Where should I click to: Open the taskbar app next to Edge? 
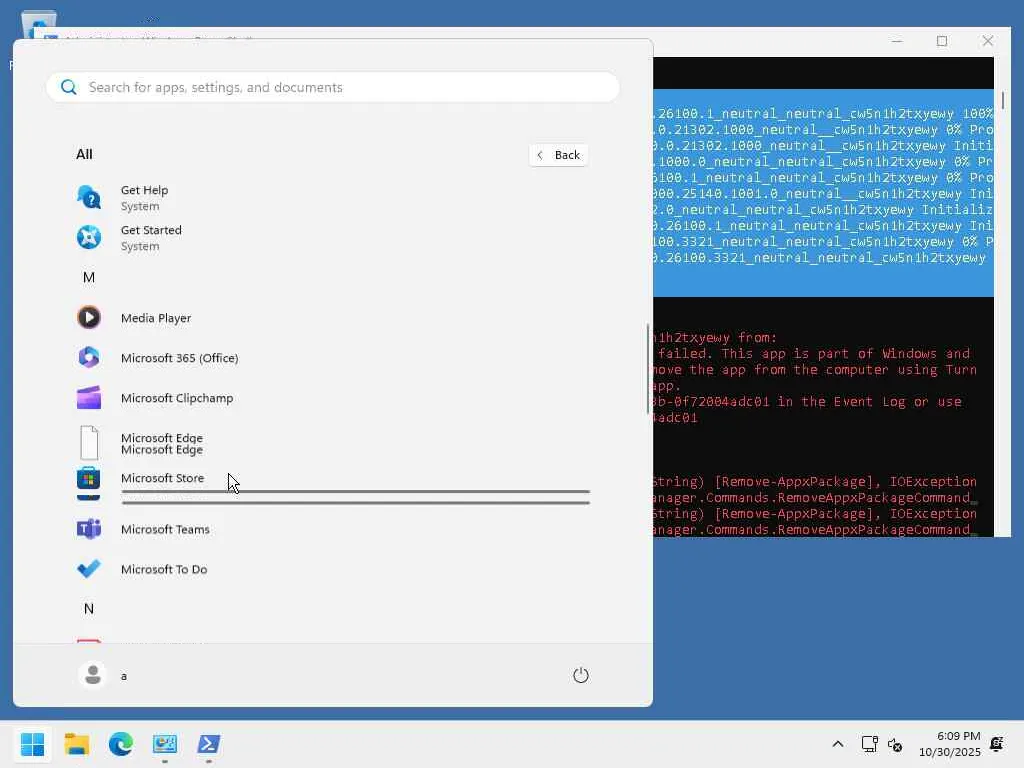(x=165, y=744)
